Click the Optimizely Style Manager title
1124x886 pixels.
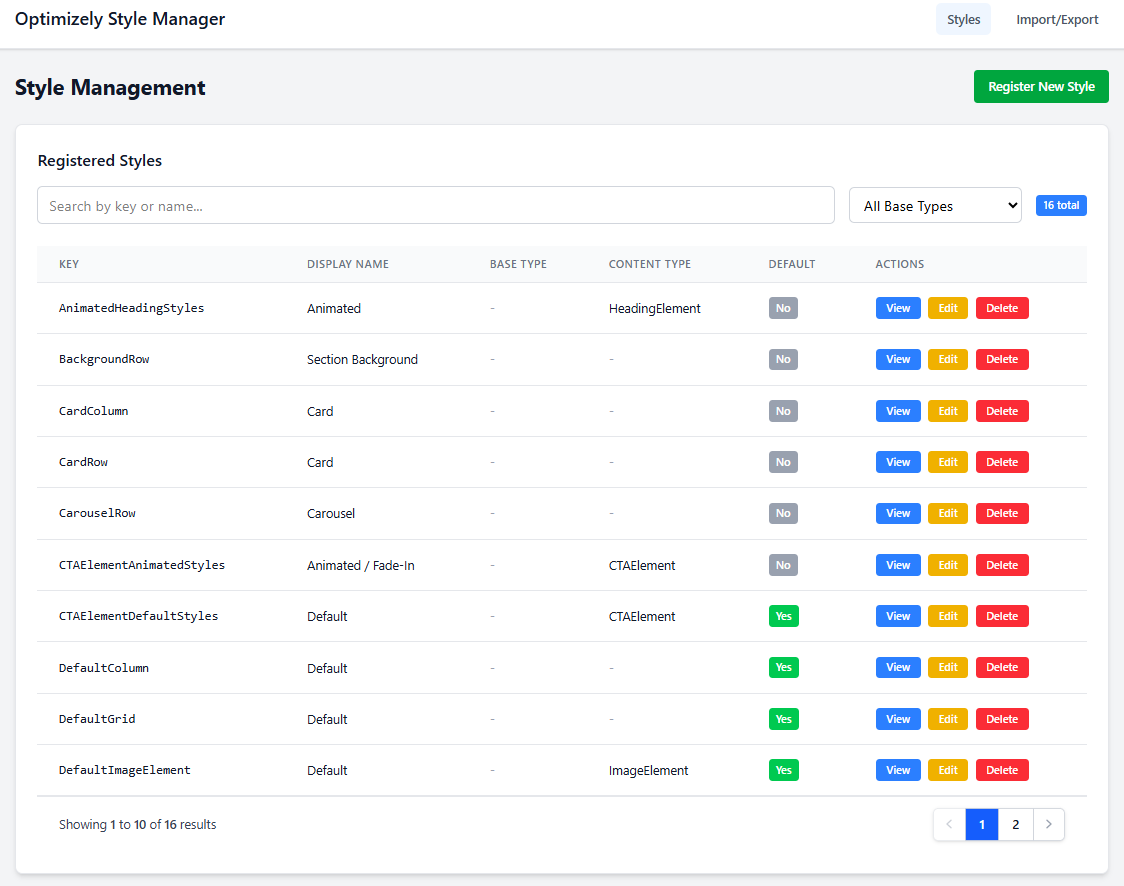click(120, 20)
